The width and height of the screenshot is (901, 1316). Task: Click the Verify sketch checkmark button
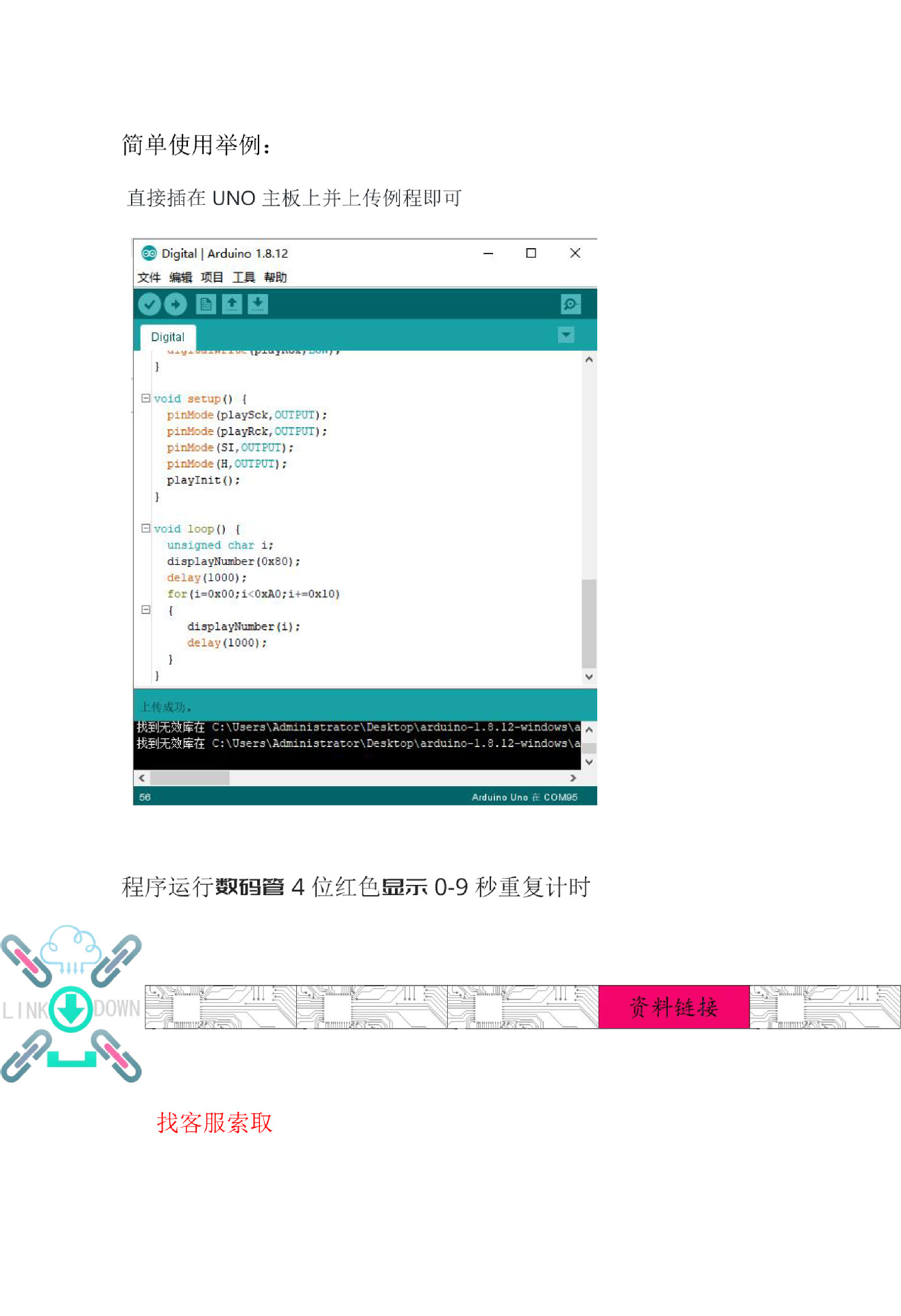pyautogui.click(x=149, y=304)
